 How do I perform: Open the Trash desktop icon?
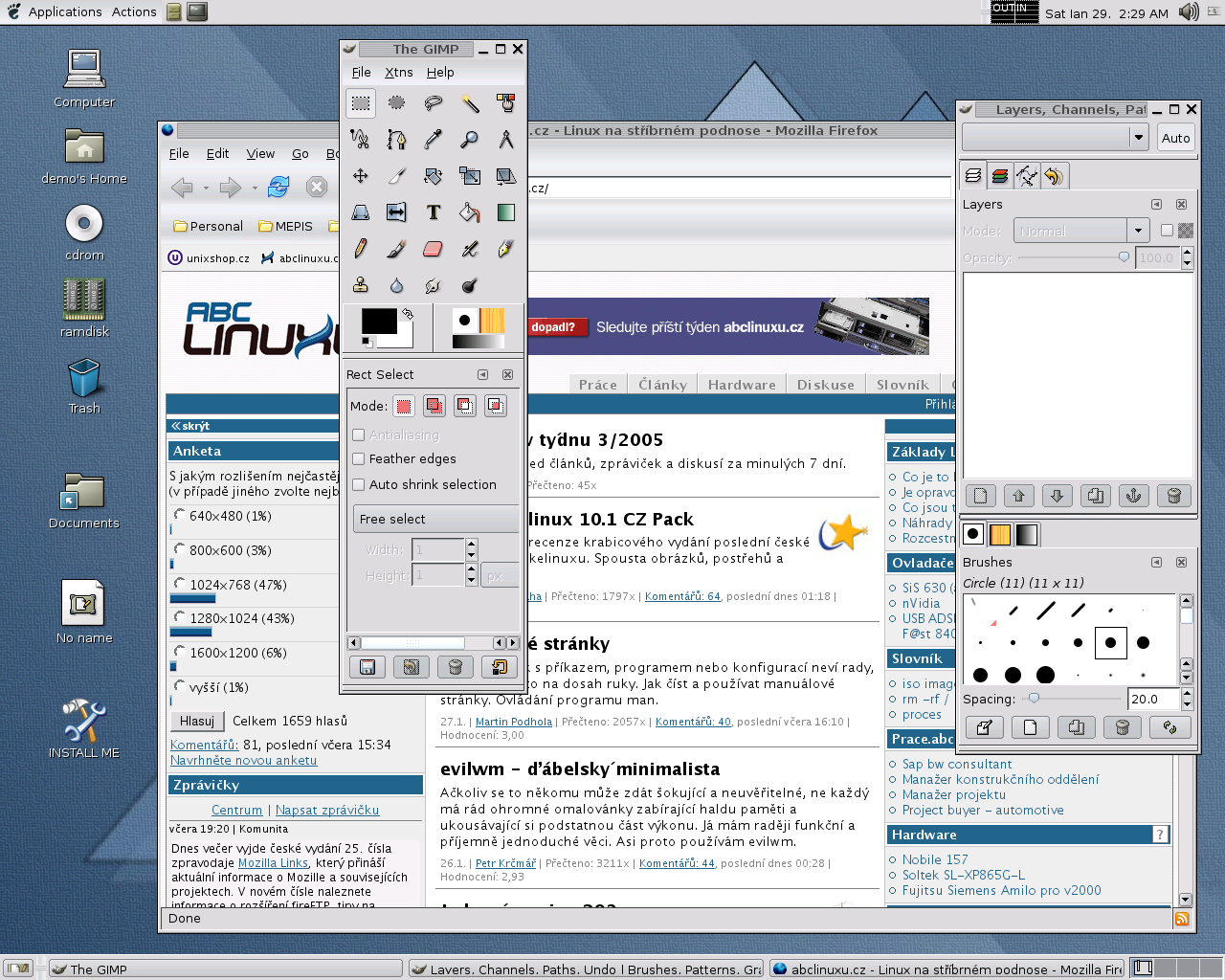[x=84, y=386]
